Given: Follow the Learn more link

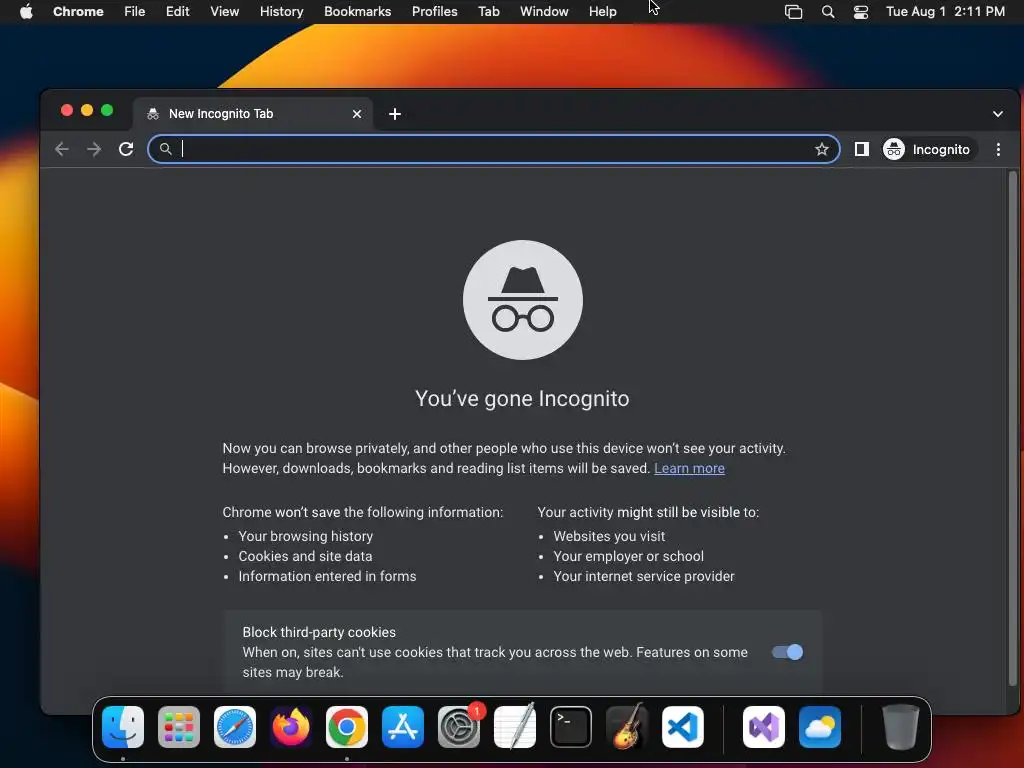Looking at the screenshot, I should coord(689,468).
